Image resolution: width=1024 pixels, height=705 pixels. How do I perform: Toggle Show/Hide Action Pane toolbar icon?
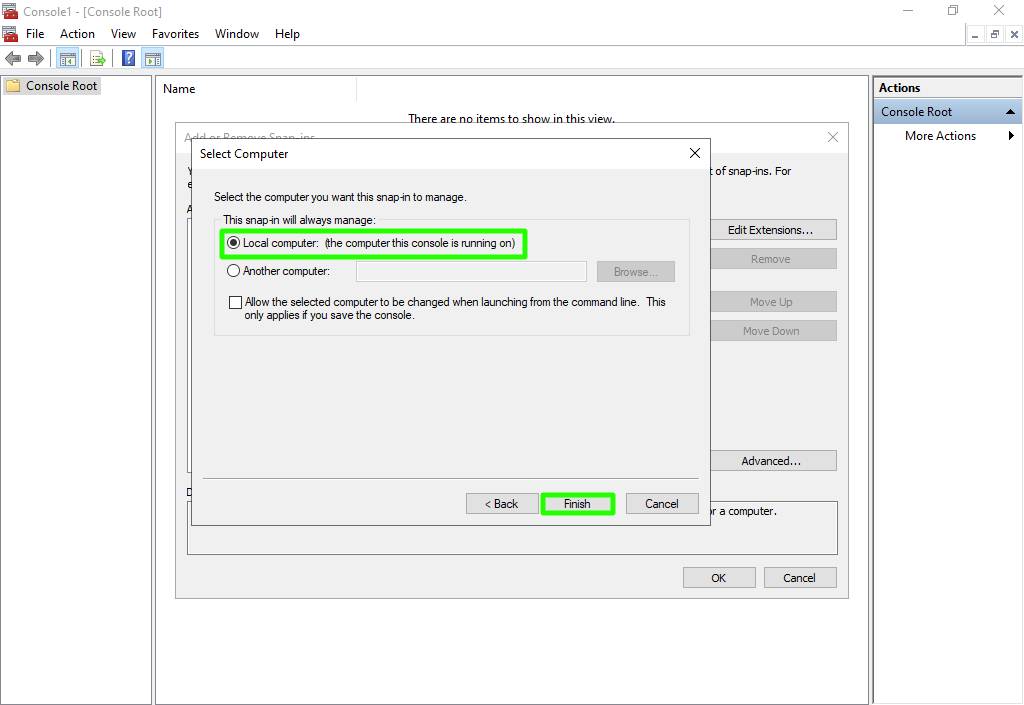pos(153,58)
